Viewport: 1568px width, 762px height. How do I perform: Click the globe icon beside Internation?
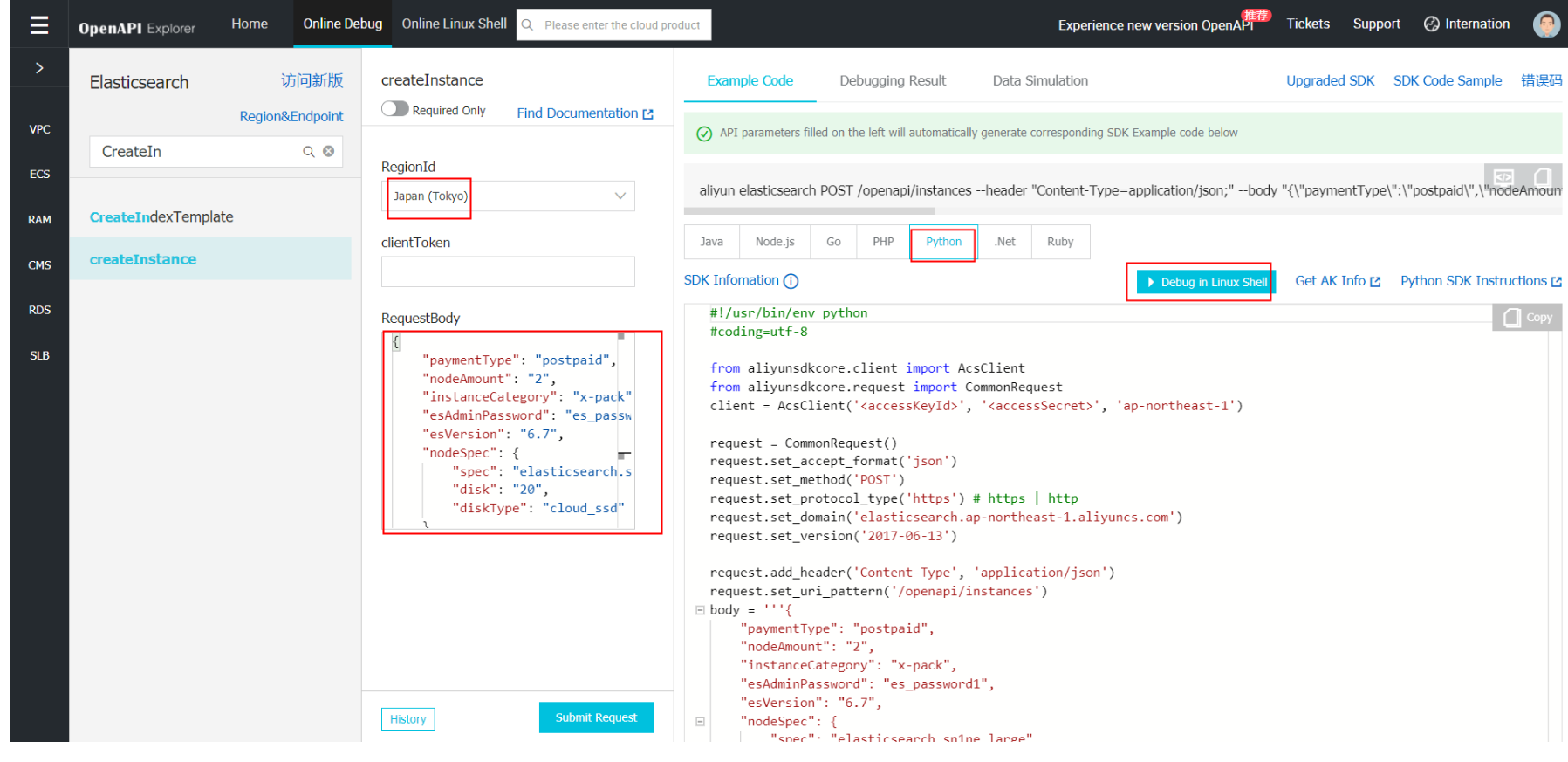(1431, 24)
